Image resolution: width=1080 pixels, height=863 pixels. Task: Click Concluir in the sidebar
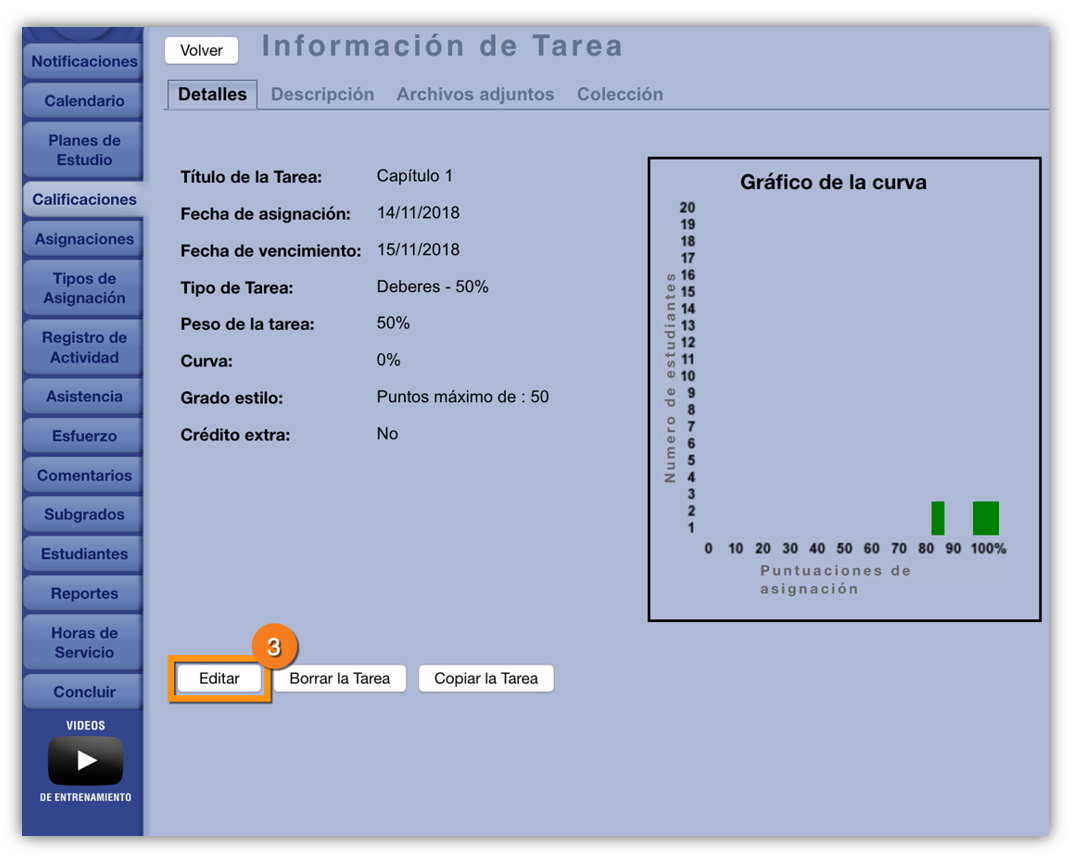(x=84, y=692)
